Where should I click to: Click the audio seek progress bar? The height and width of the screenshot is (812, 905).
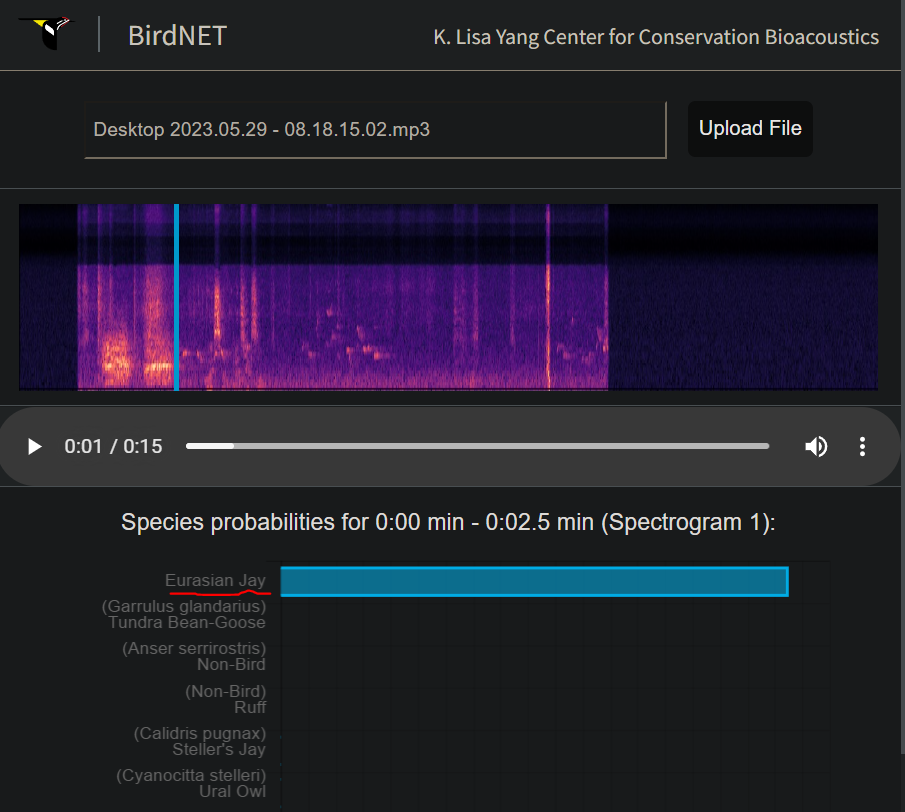pyautogui.click(x=477, y=446)
